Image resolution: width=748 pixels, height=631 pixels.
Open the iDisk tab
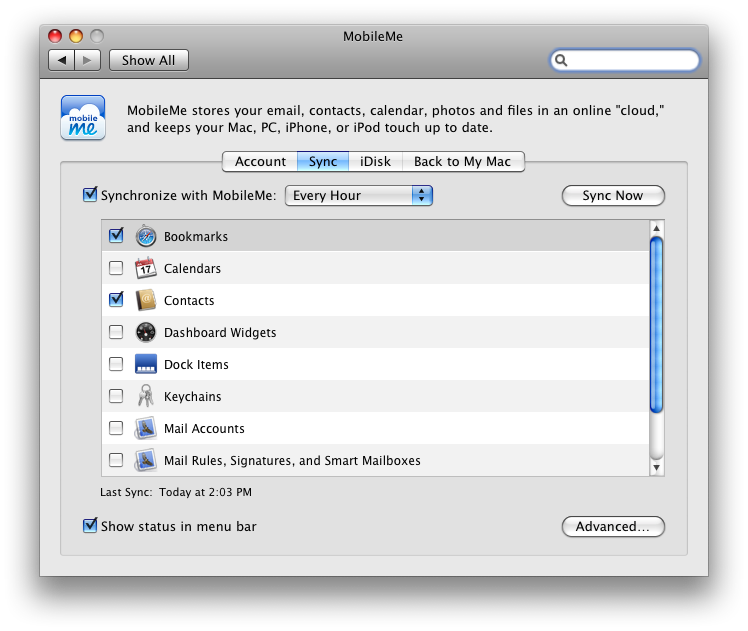pos(375,161)
